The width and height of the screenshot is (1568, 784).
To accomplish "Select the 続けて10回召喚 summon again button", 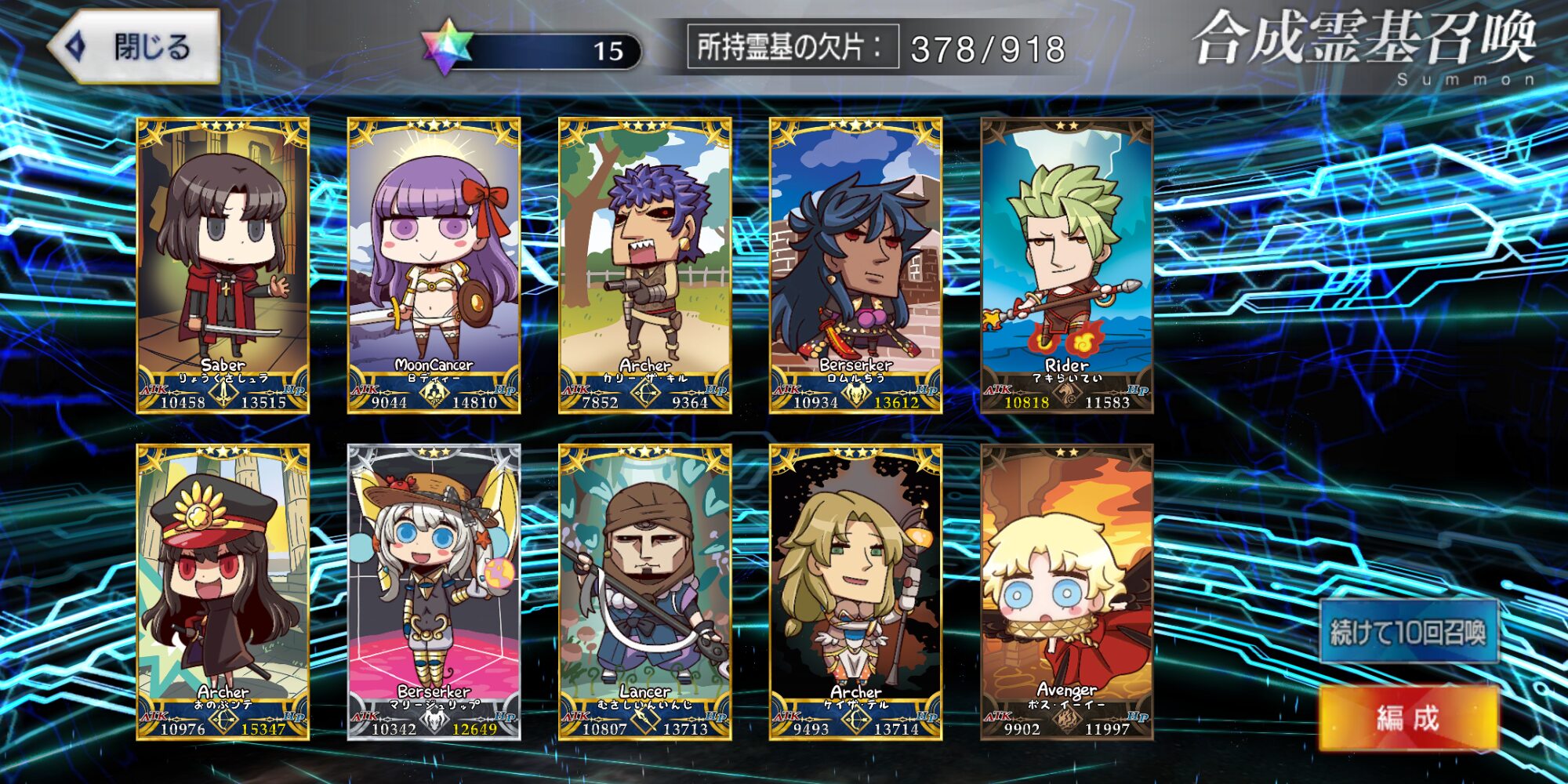I will 1409,632.
